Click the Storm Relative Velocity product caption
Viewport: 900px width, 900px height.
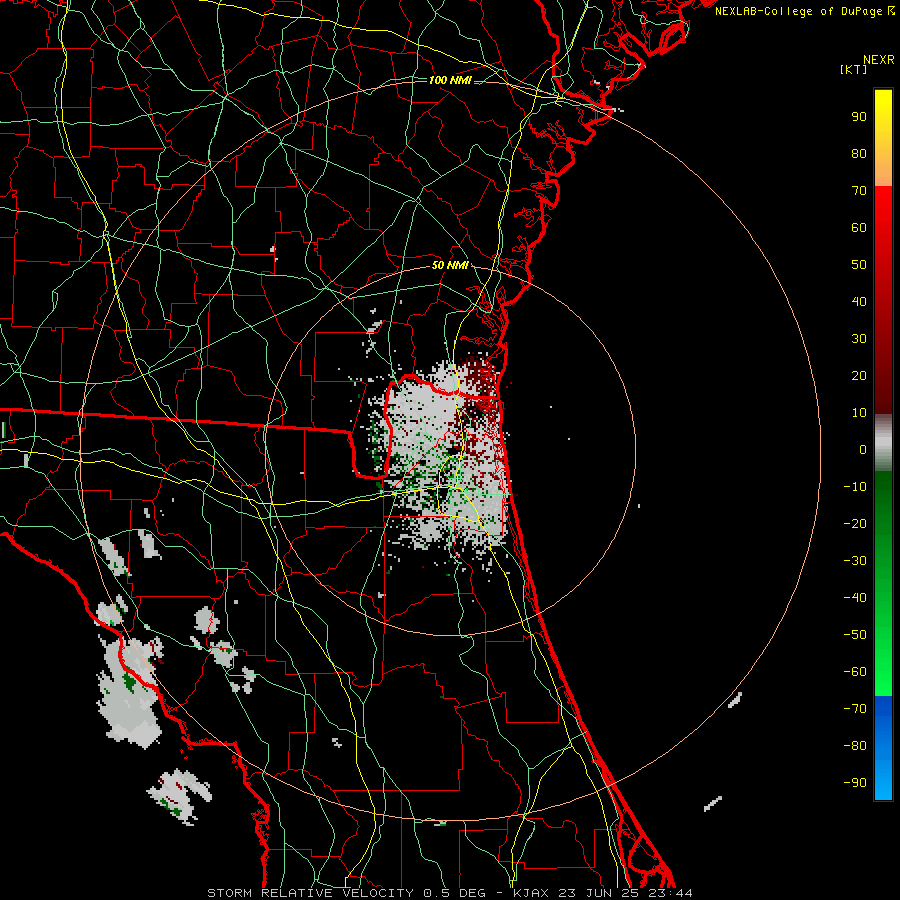[450, 893]
